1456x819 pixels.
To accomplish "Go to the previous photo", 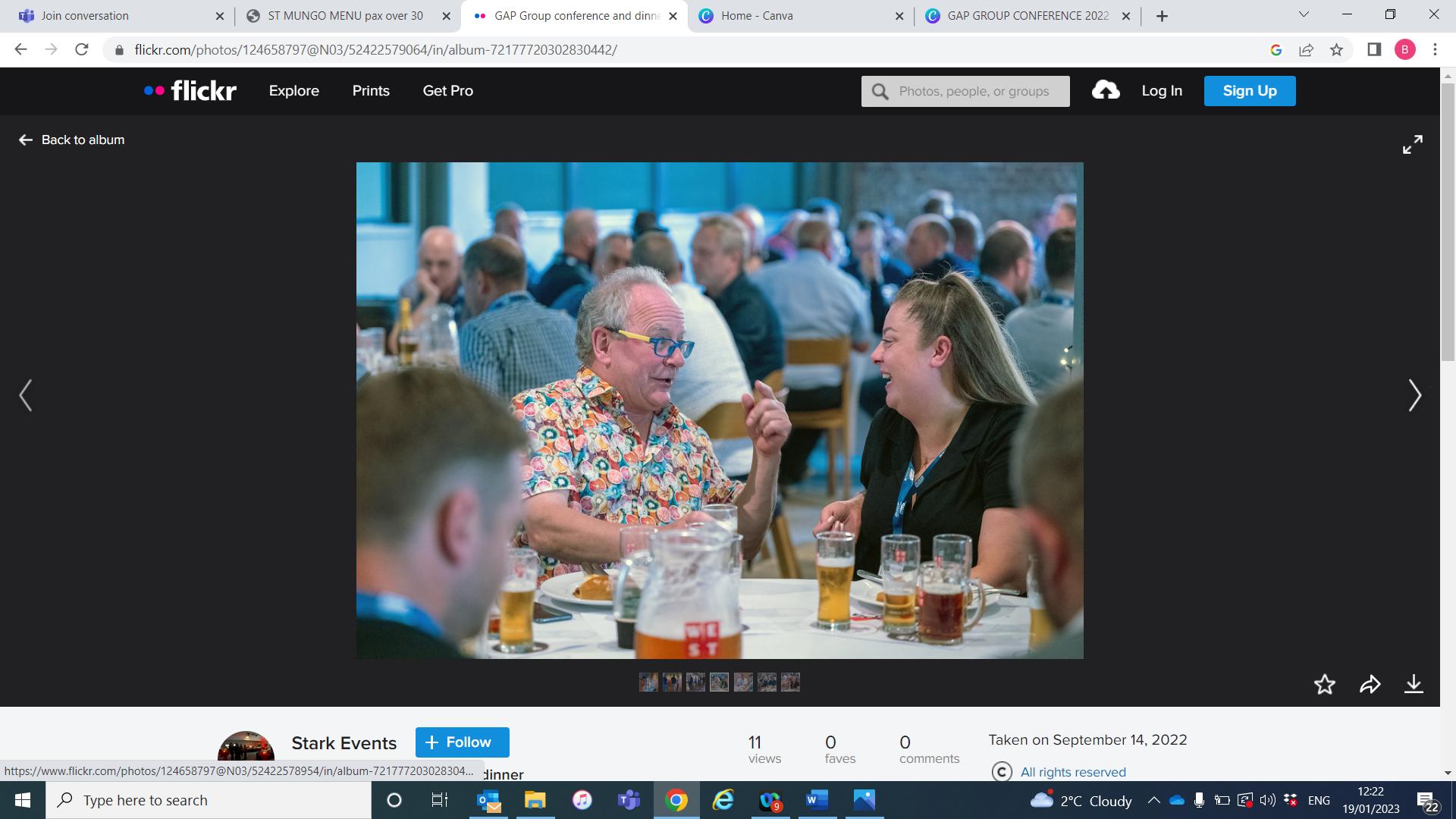I will pos(26,395).
